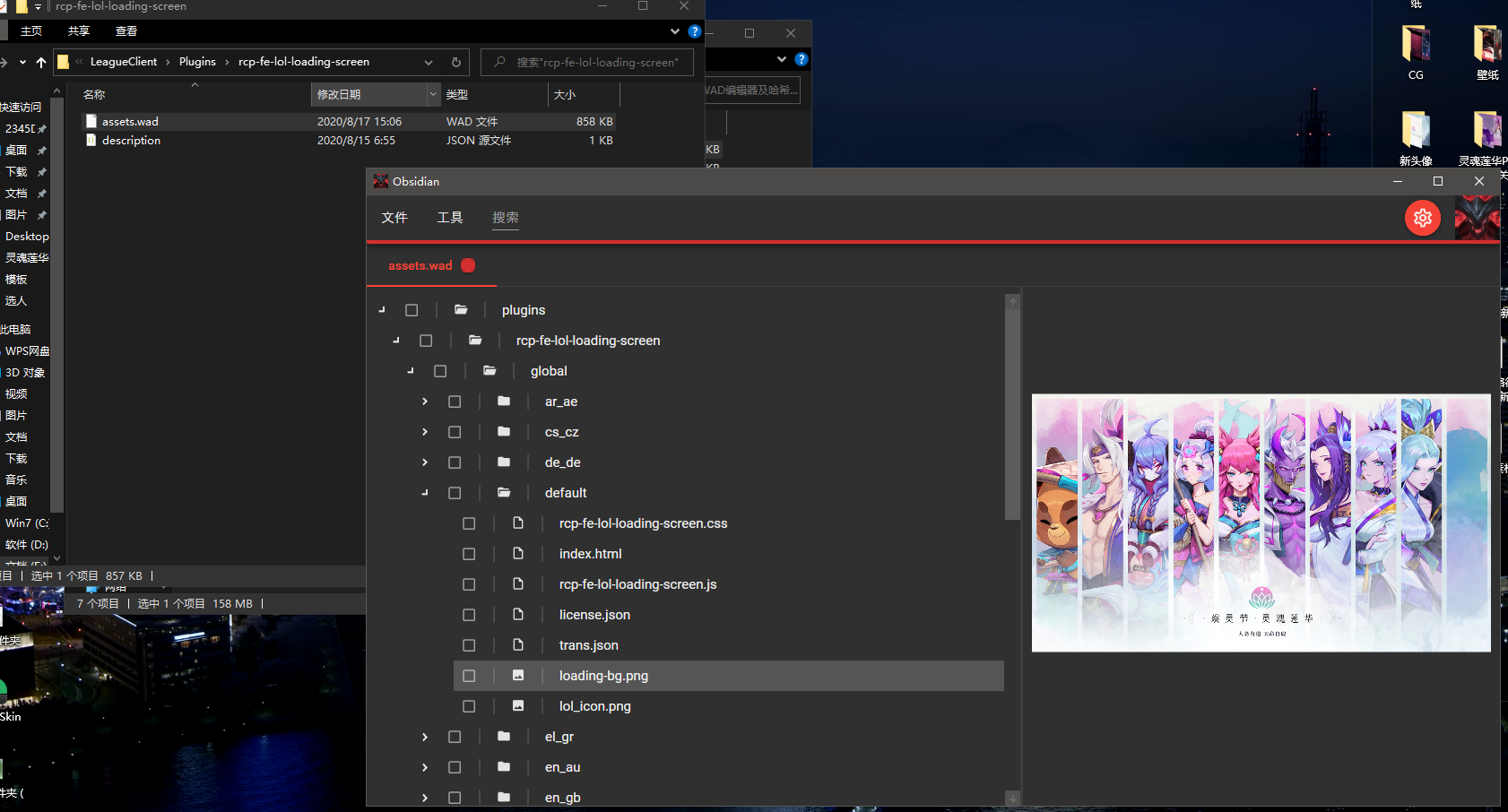
Task: Open the red settings gear in Obsidian
Action: [x=1422, y=218]
